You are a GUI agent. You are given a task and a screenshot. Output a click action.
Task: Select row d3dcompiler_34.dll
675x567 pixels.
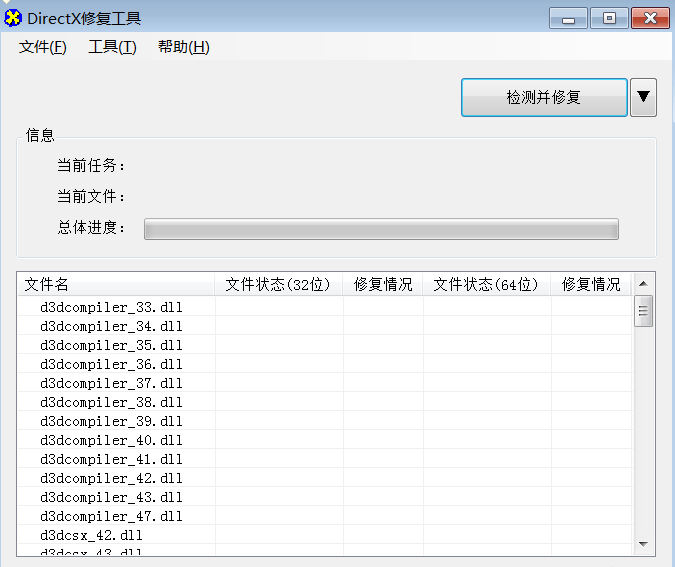(x=325, y=326)
